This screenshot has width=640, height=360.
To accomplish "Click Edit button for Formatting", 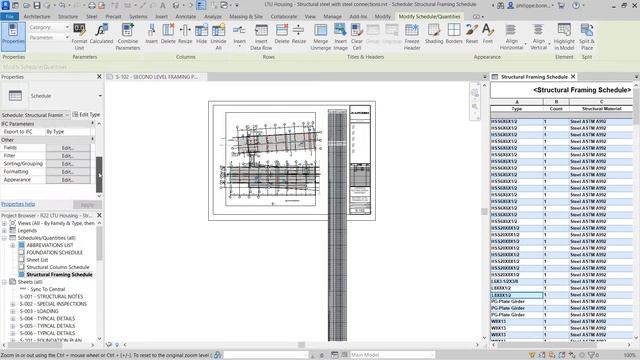I will [x=68, y=172].
